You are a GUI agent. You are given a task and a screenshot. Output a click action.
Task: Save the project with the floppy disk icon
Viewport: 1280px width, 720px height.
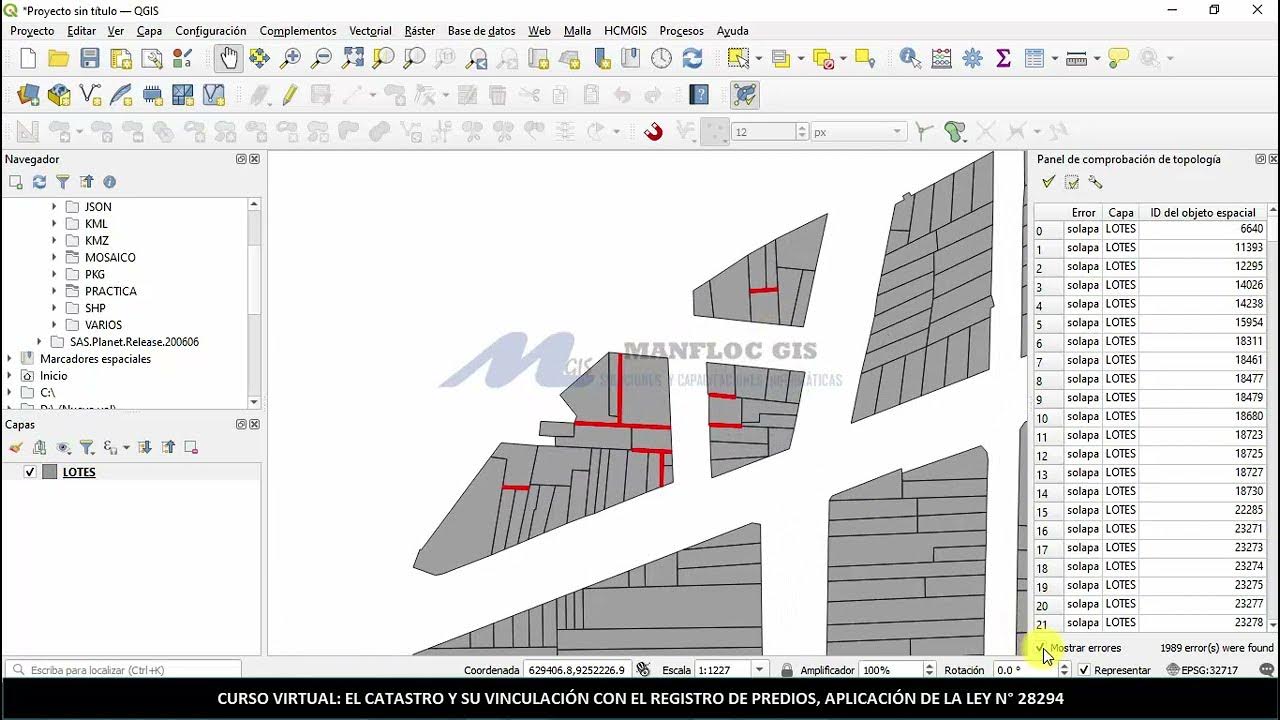[90, 59]
